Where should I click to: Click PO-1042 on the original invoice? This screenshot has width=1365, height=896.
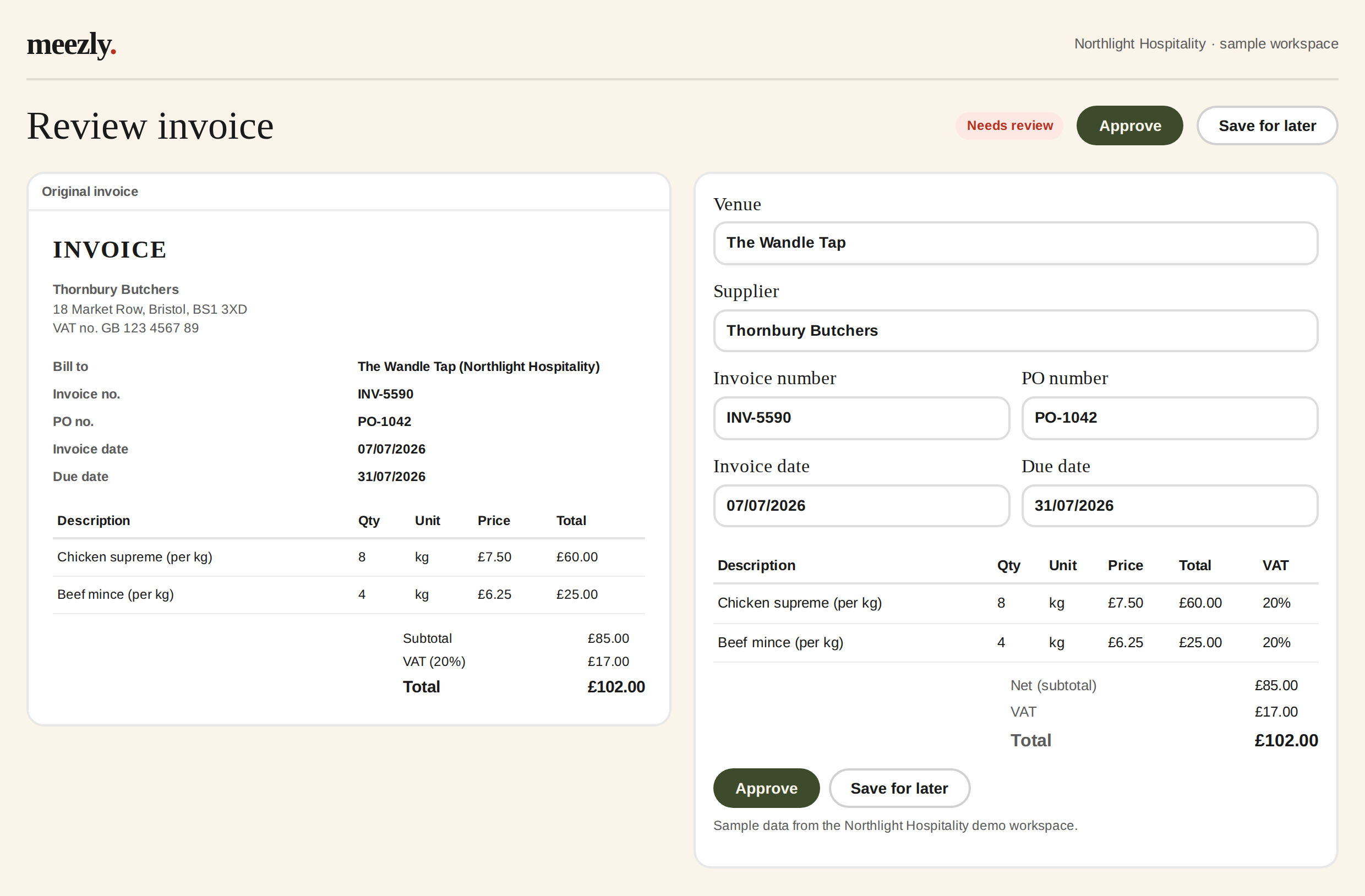[x=384, y=422]
